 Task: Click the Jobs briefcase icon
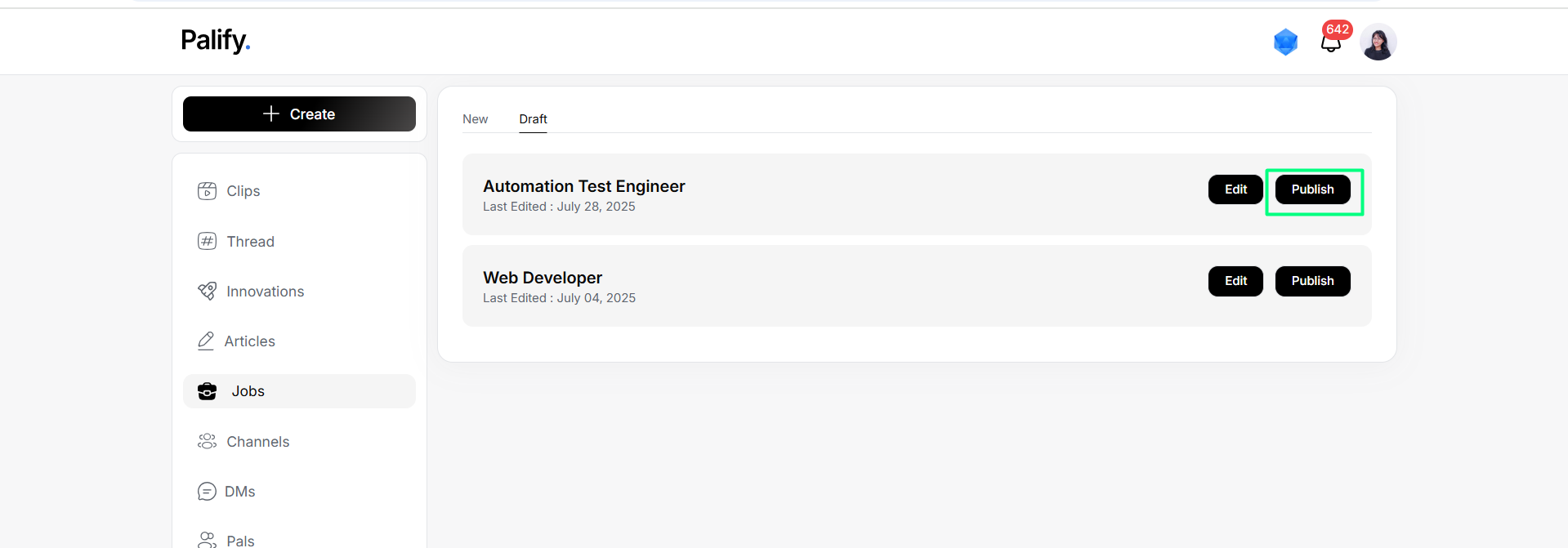[208, 391]
